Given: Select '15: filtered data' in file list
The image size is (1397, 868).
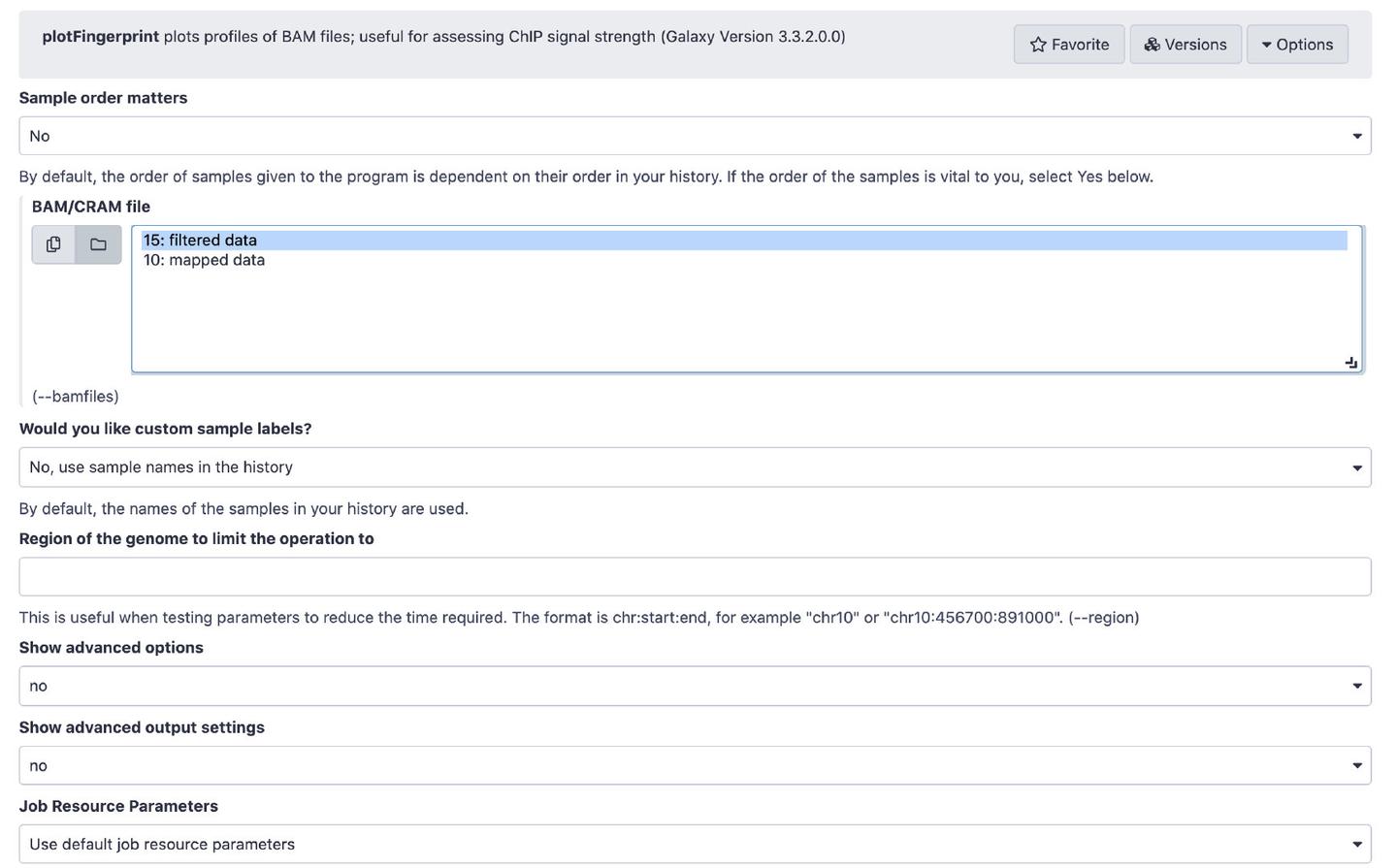Looking at the screenshot, I should coord(200,241).
